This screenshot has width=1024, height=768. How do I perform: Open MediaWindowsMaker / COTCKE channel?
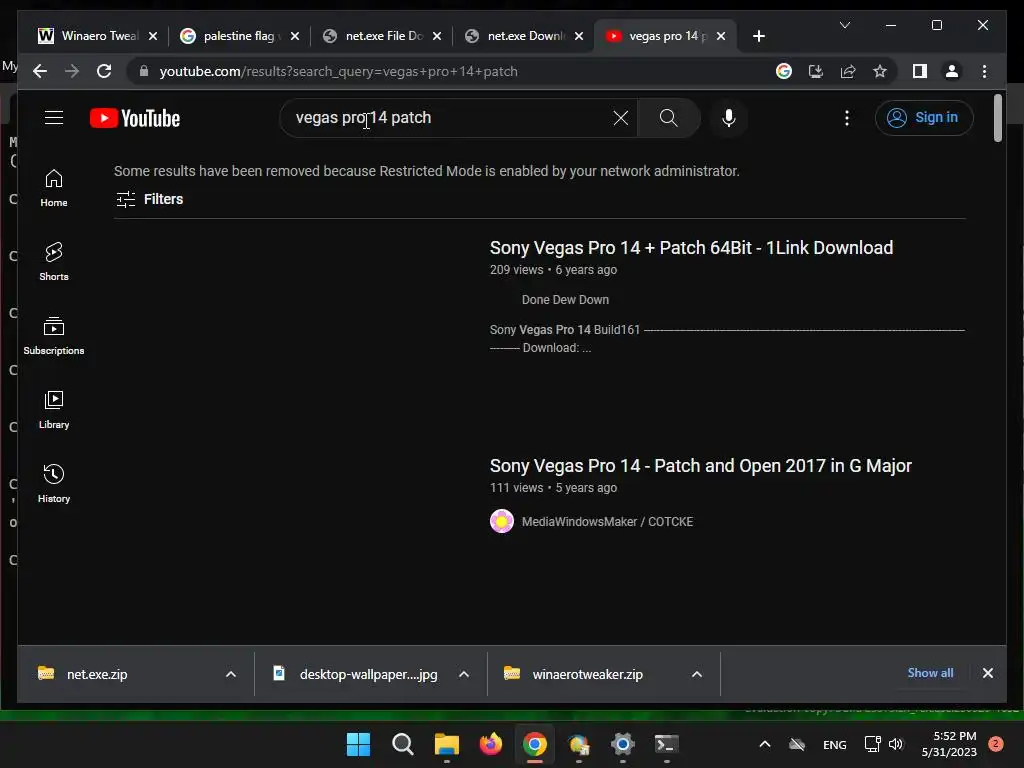click(x=607, y=522)
